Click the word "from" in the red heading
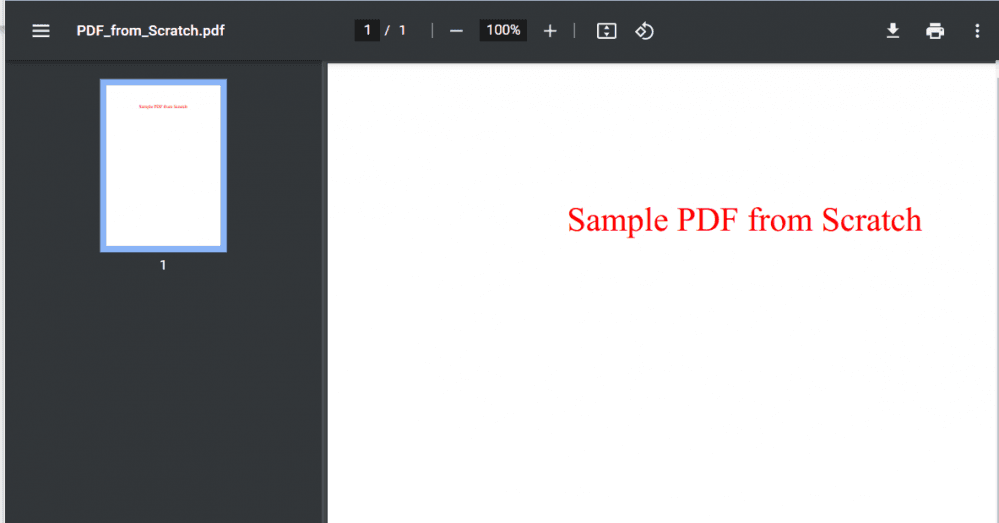 pyautogui.click(x=780, y=220)
